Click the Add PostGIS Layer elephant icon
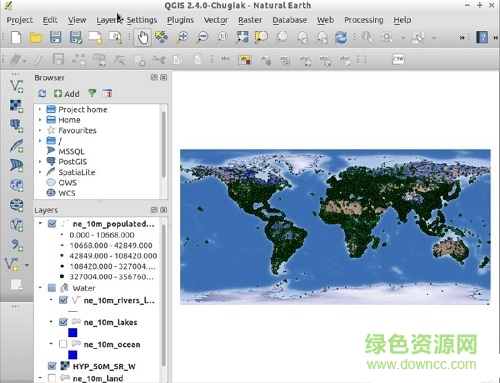 [16, 126]
